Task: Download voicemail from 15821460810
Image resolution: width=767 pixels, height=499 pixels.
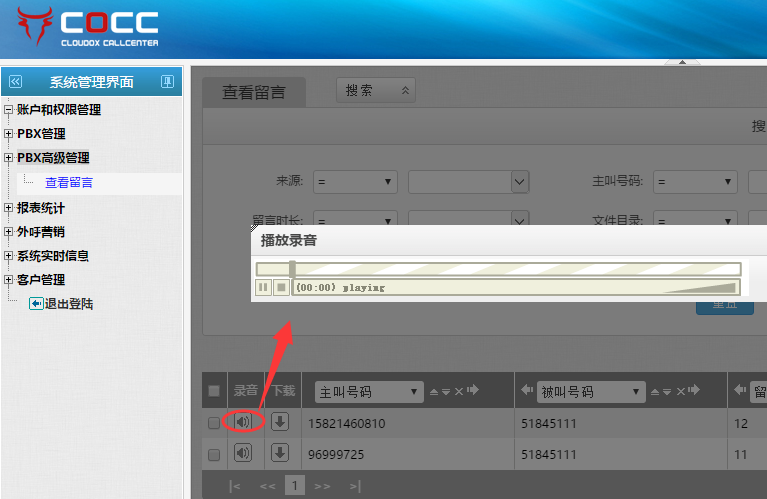Action: click(x=280, y=422)
